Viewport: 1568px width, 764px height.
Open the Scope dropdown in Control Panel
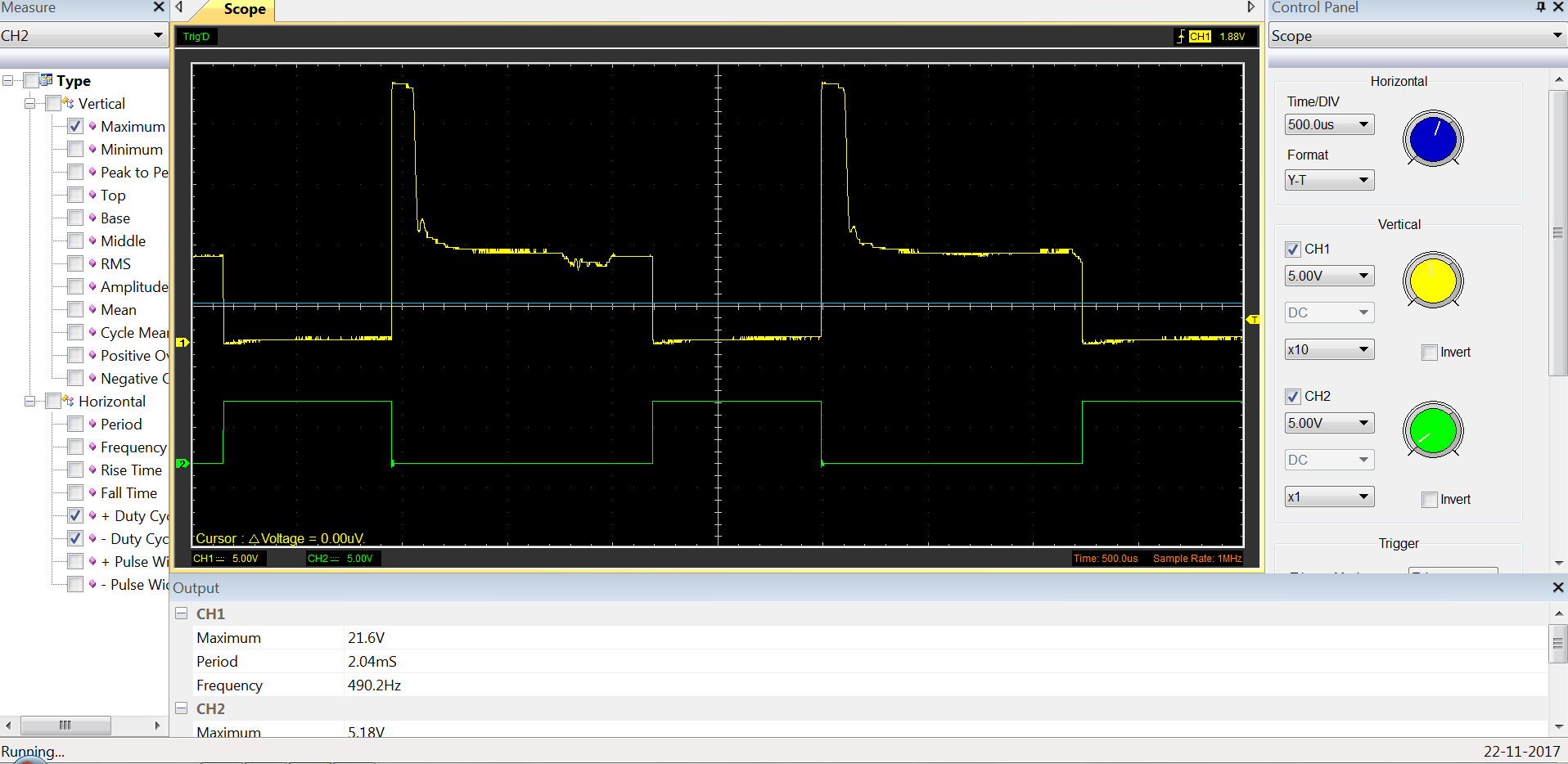[1417, 36]
